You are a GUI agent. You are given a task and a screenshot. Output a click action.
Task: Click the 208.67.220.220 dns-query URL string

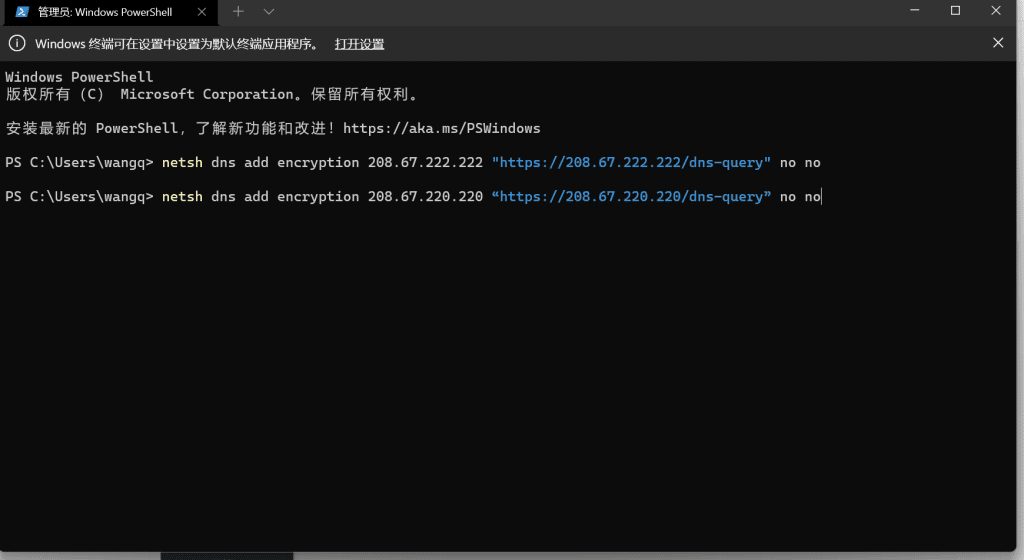coord(631,196)
